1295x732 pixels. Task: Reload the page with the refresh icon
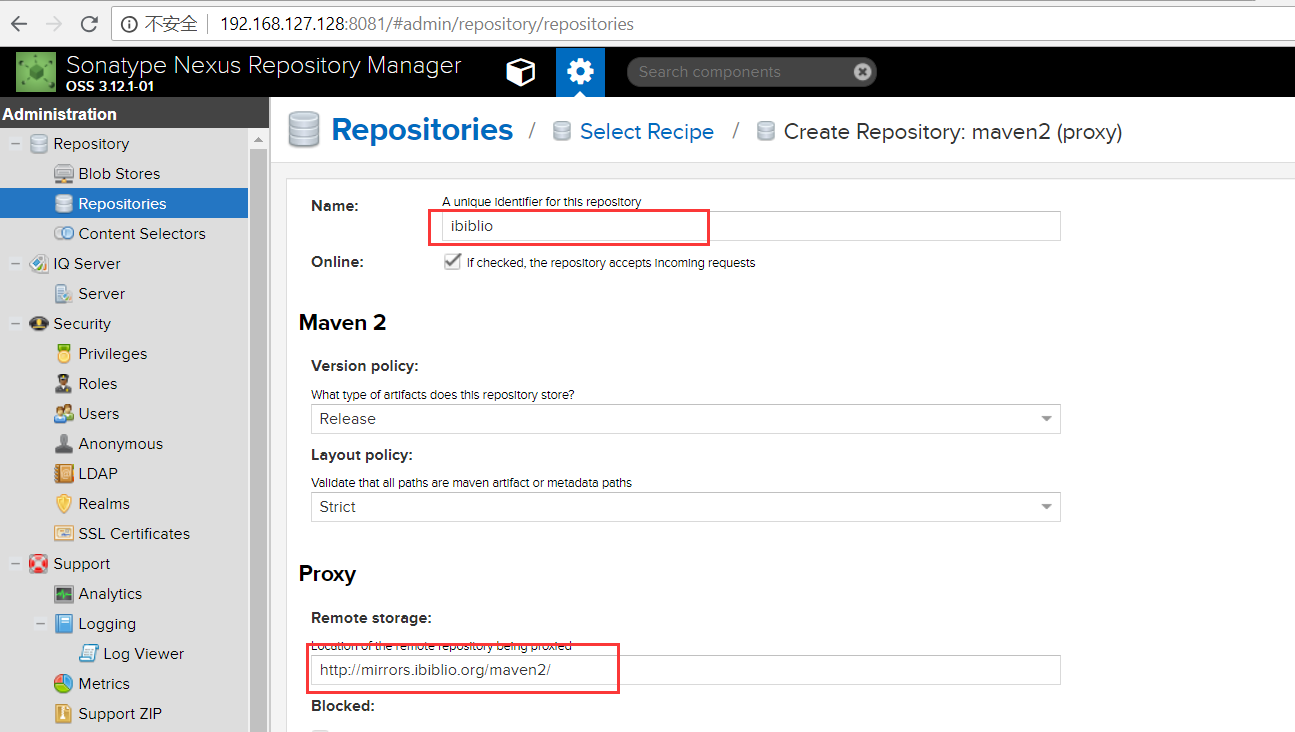(89, 23)
